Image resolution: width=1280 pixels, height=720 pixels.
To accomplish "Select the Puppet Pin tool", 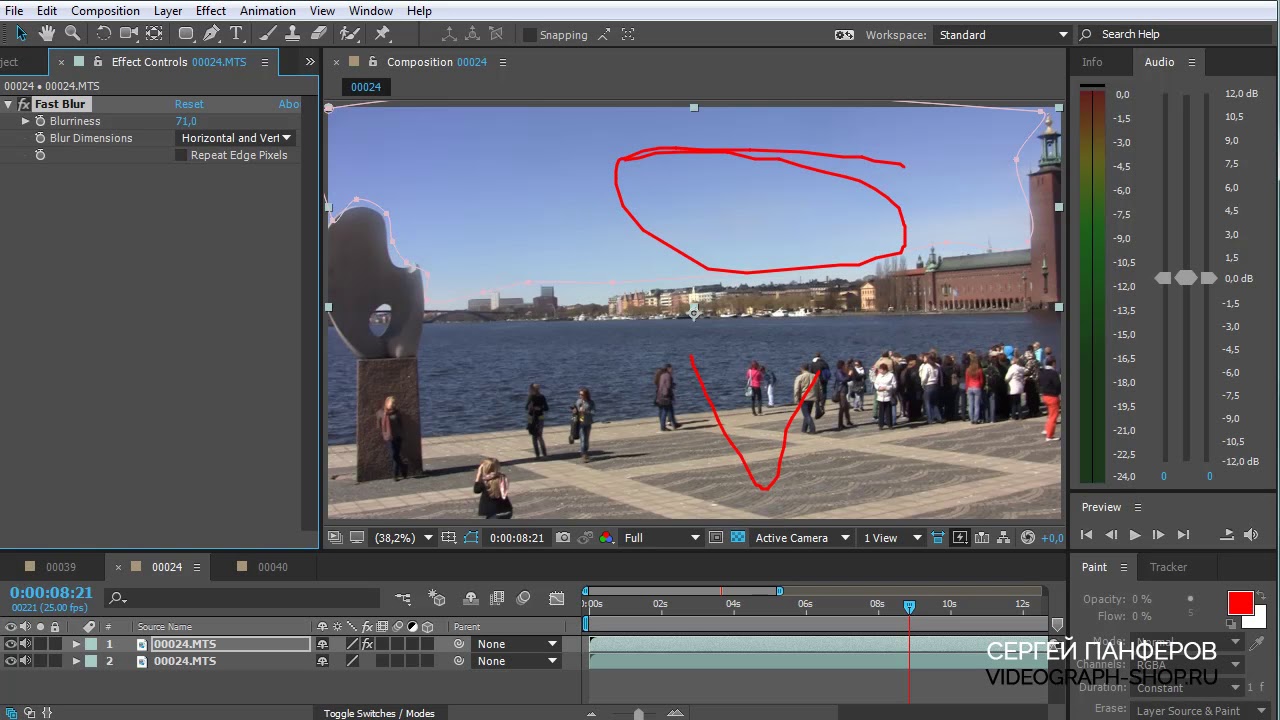I will (381, 34).
